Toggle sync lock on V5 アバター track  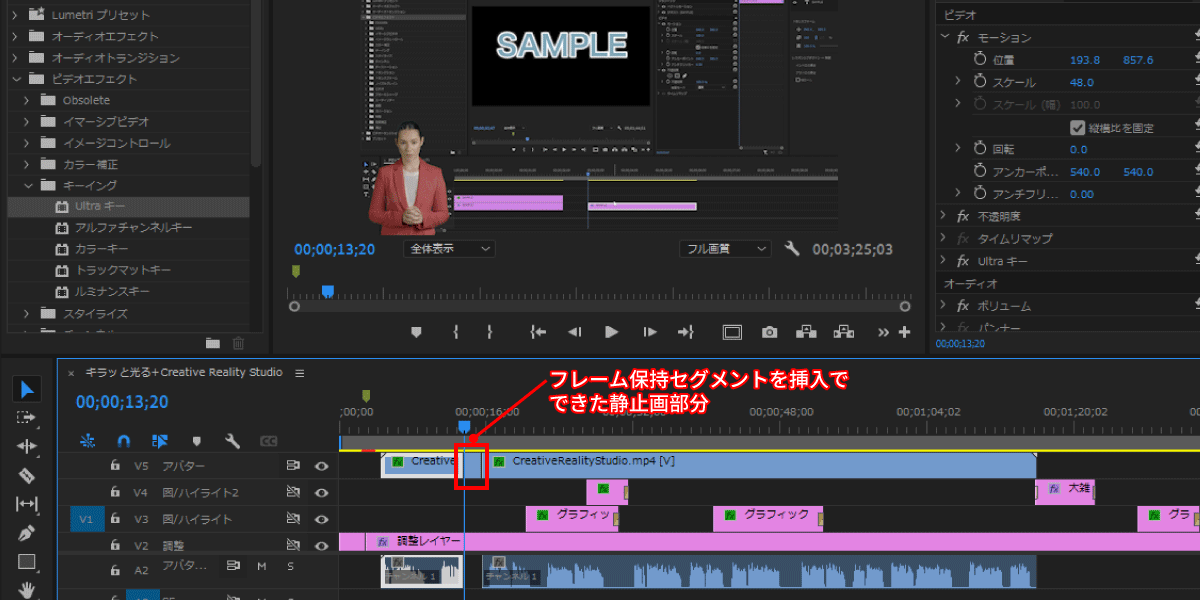(294, 466)
